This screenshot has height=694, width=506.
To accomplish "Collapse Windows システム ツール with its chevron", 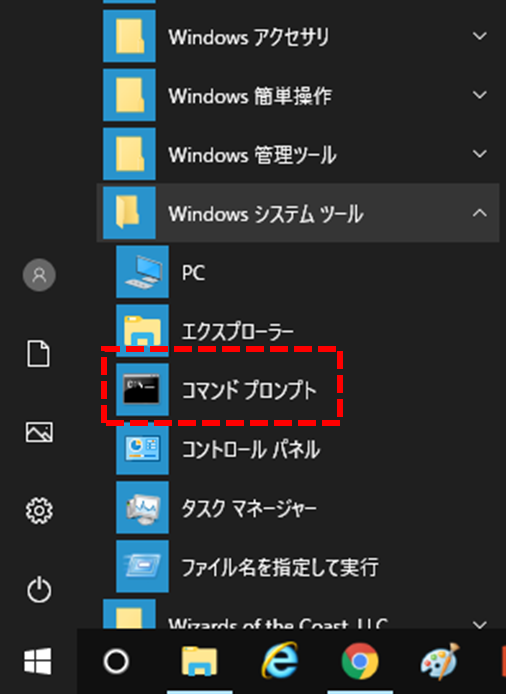I will click(x=480, y=213).
